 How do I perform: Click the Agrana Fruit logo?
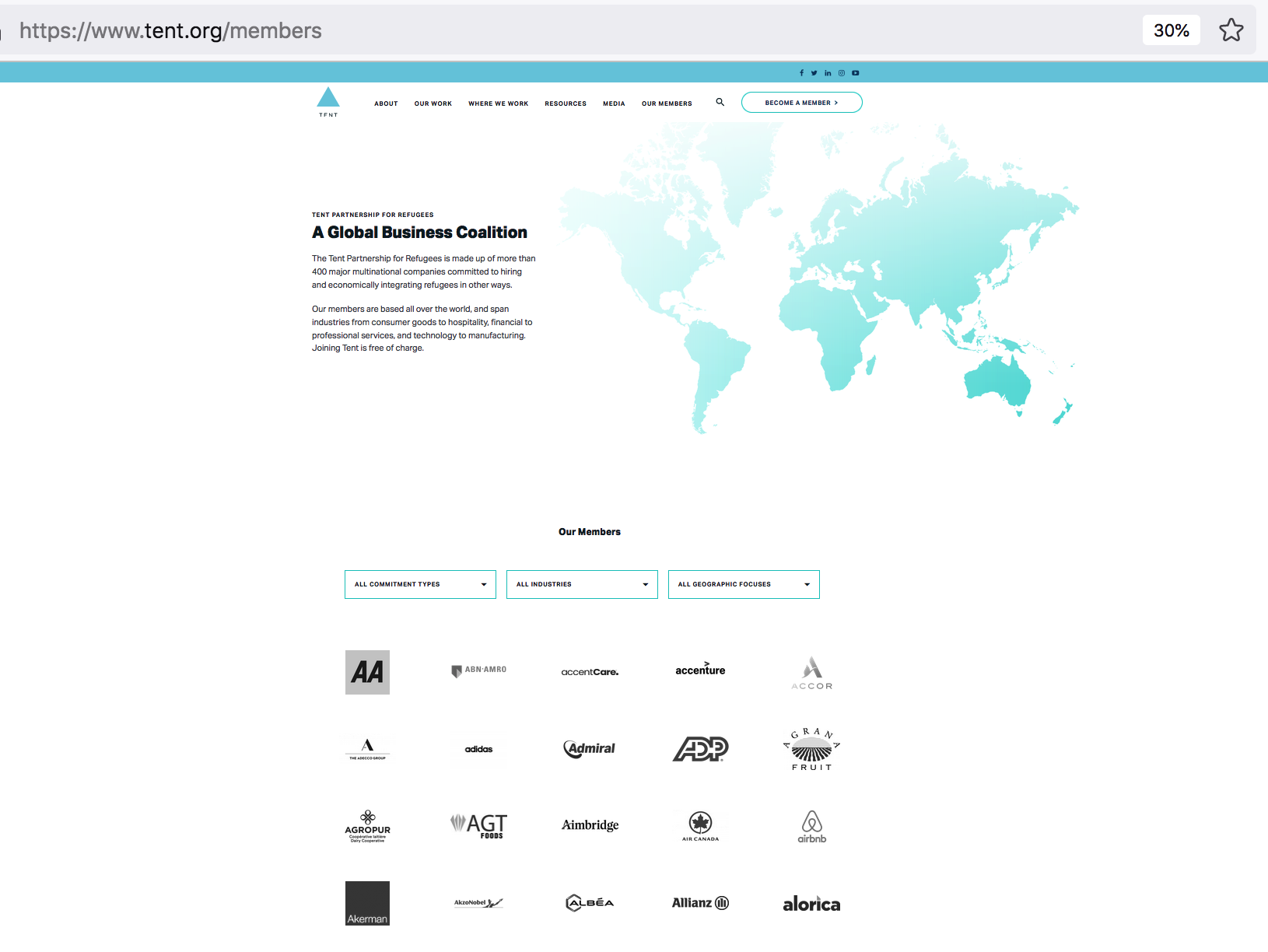tap(811, 750)
